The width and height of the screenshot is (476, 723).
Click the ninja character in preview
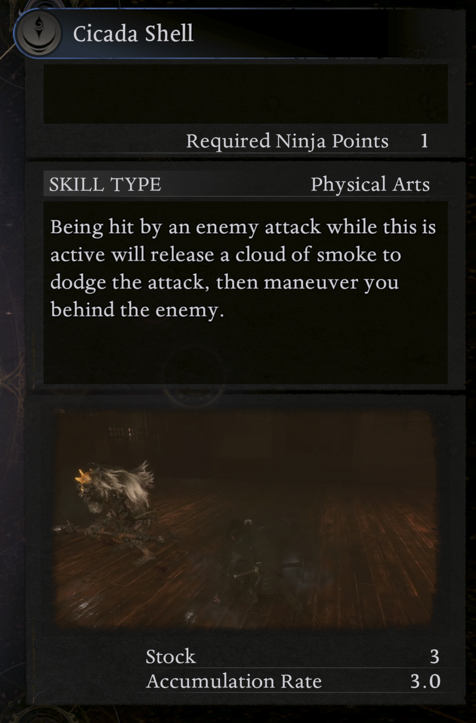pyautogui.click(x=242, y=560)
